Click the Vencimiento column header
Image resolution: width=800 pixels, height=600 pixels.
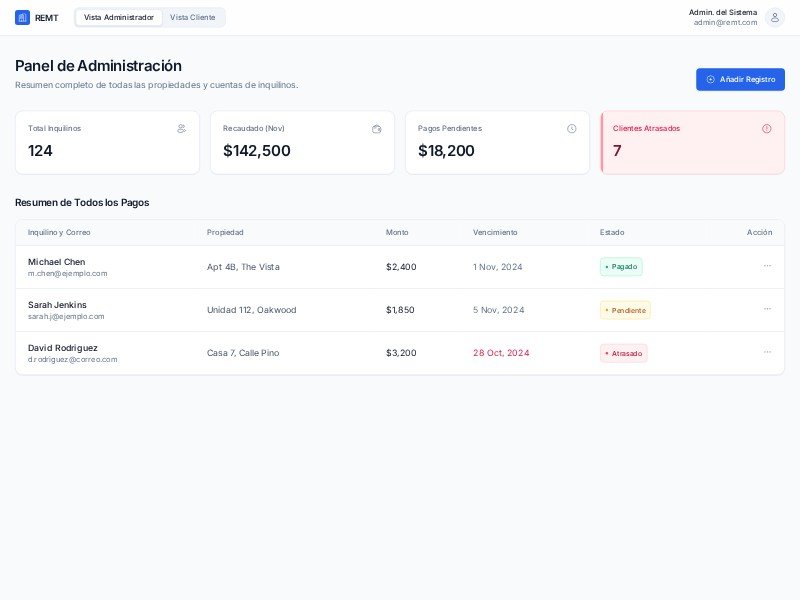[495, 232]
